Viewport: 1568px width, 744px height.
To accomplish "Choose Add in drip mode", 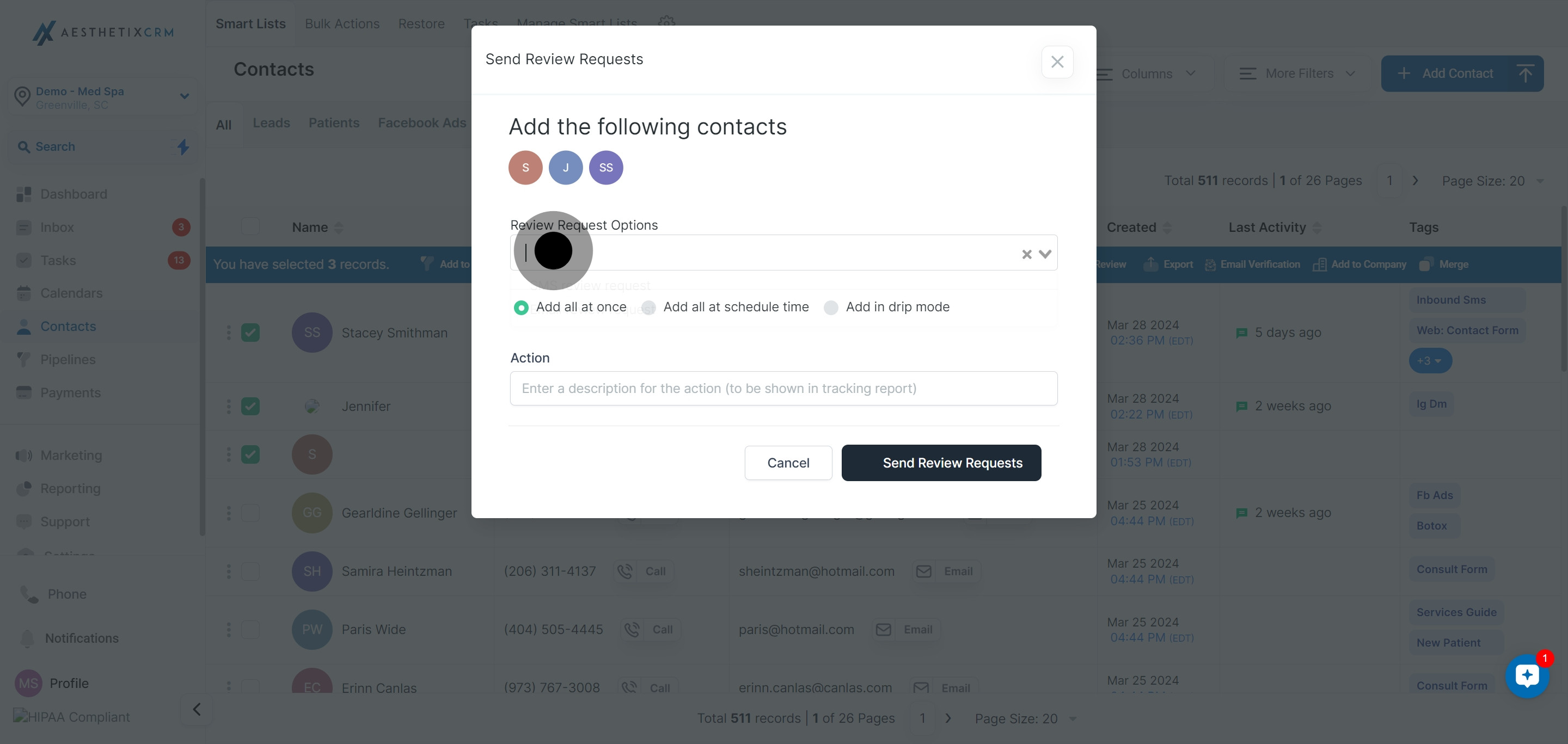I will click(831, 308).
